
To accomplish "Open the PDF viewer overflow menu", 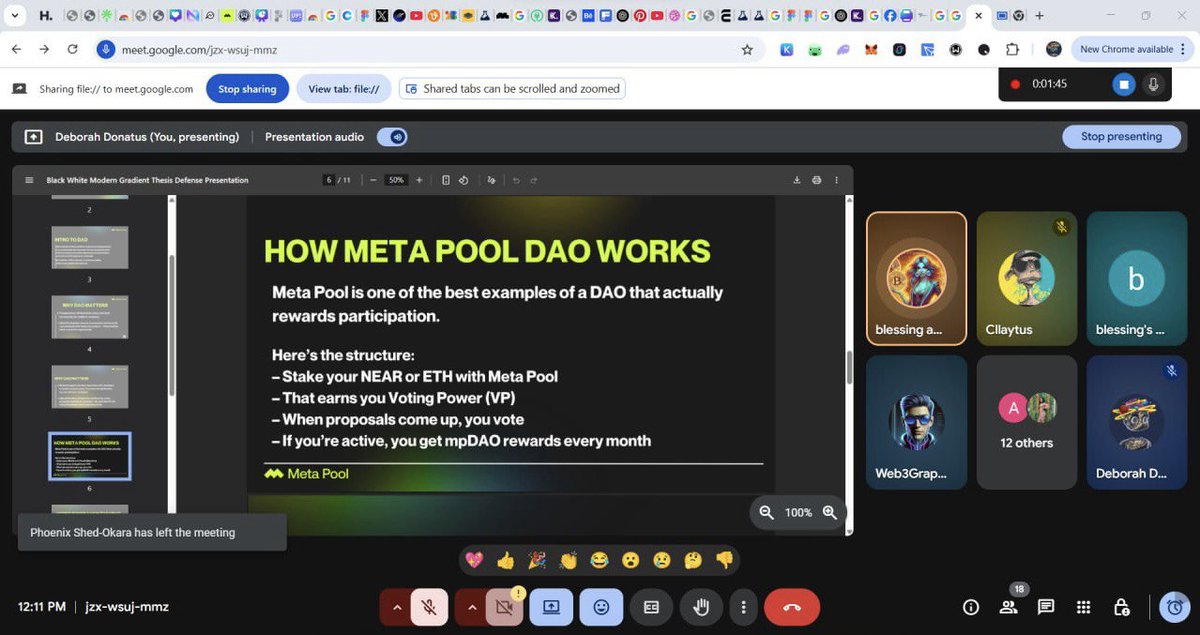I will point(836,180).
